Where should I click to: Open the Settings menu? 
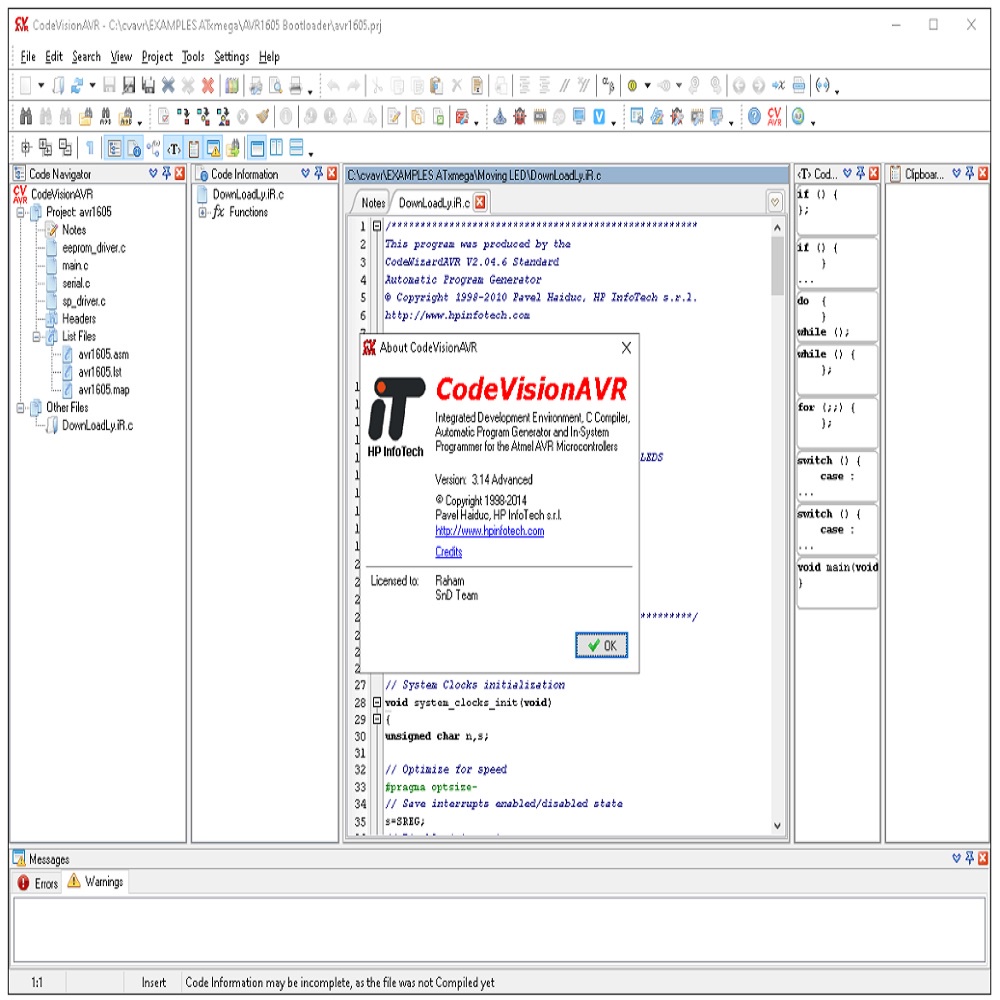point(232,57)
